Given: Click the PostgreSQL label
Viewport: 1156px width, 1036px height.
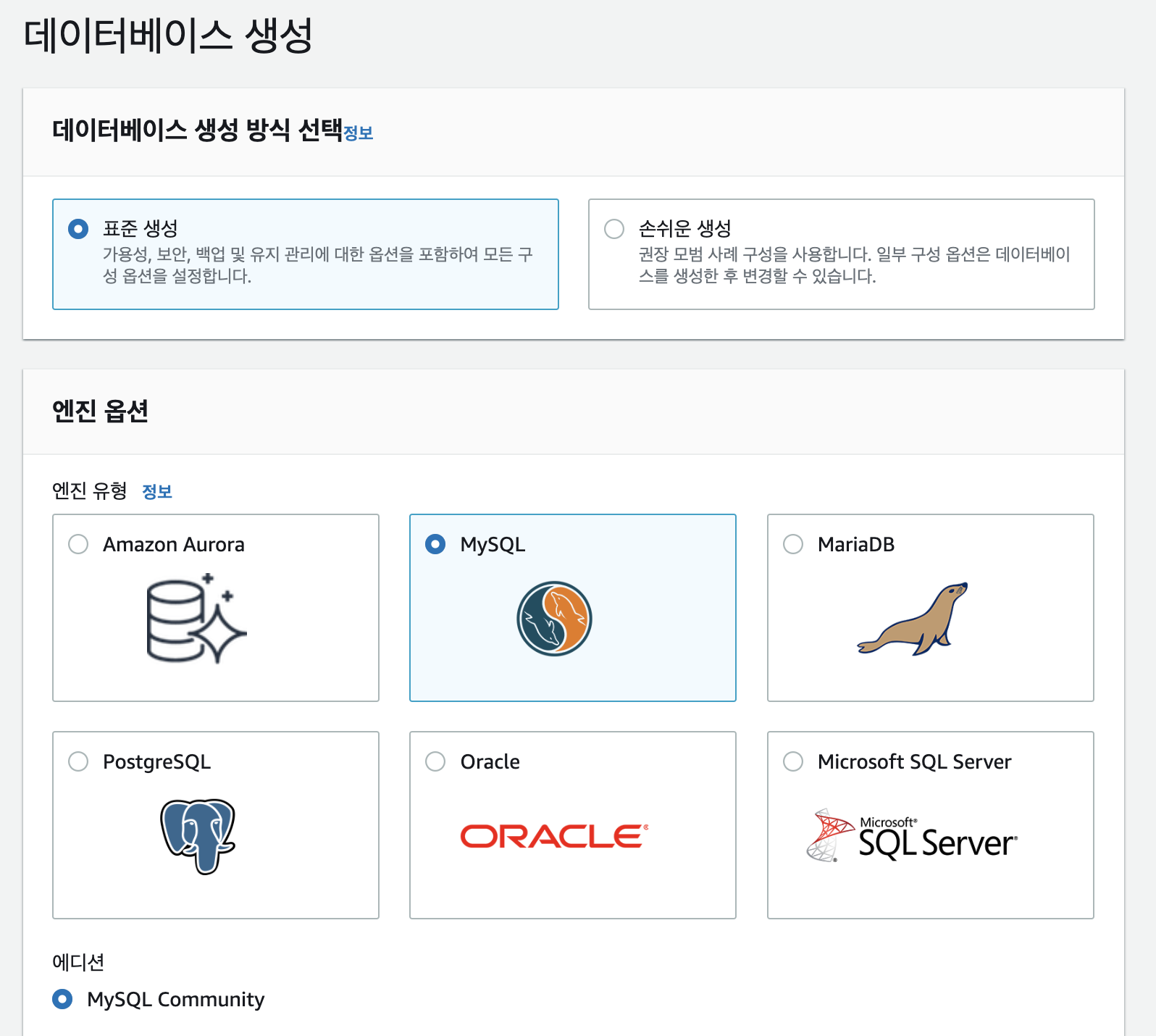Looking at the screenshot, I should 157,762.
